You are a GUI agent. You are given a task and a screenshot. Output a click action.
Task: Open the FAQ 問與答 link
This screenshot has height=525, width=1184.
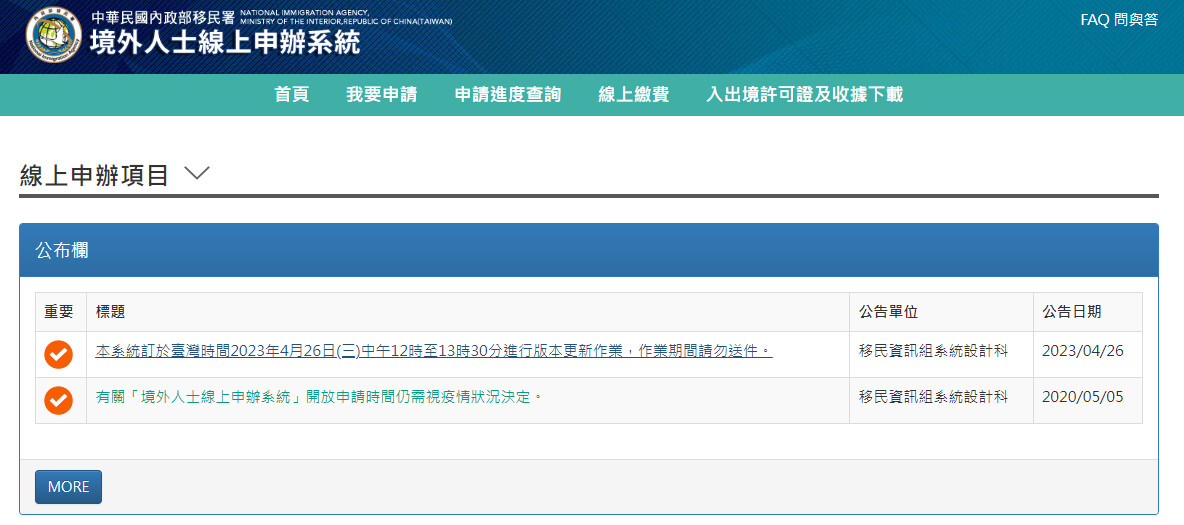pyautogui.click(x=1119, y=20)
